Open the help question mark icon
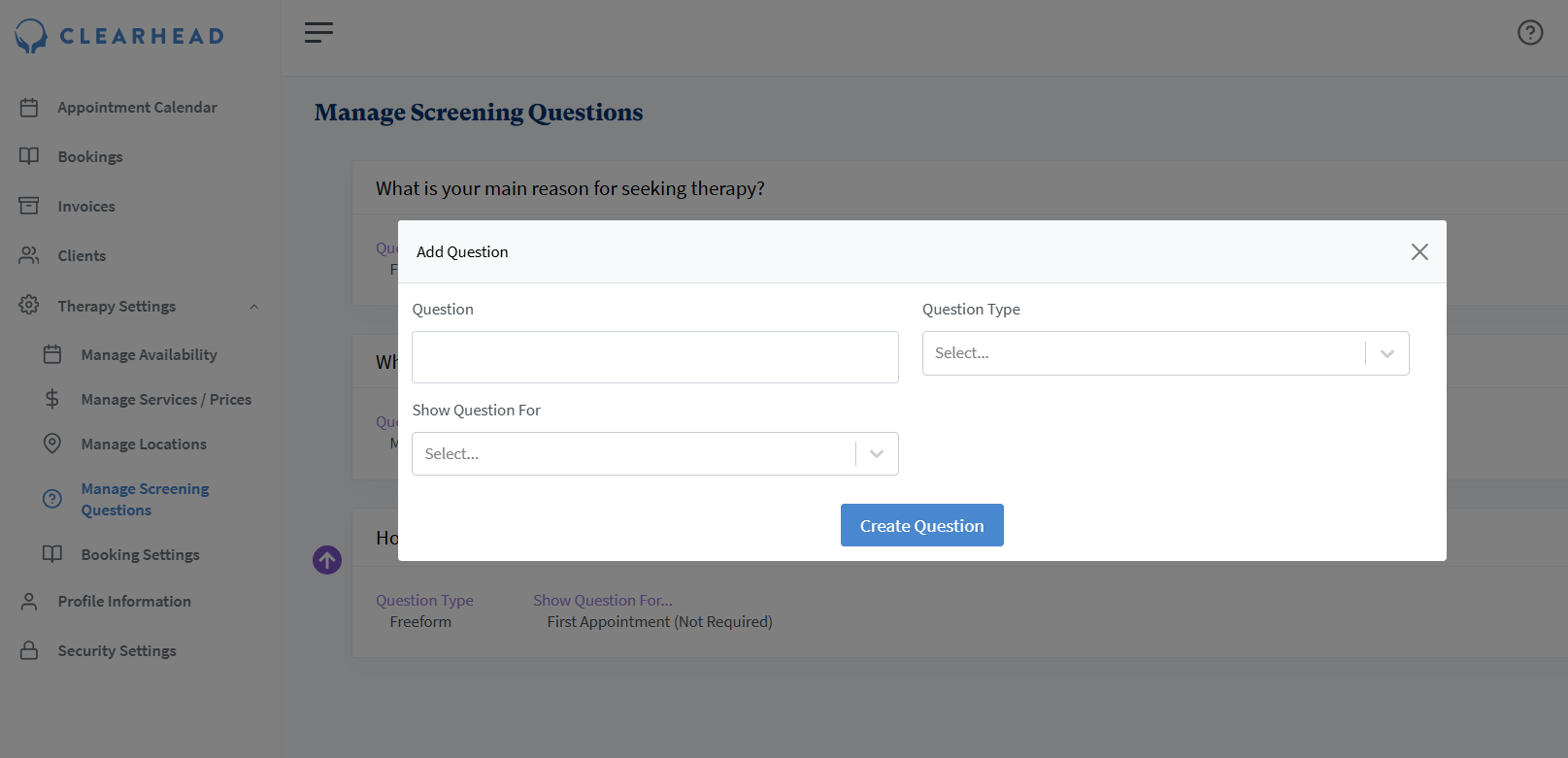 click(1530, 33)
